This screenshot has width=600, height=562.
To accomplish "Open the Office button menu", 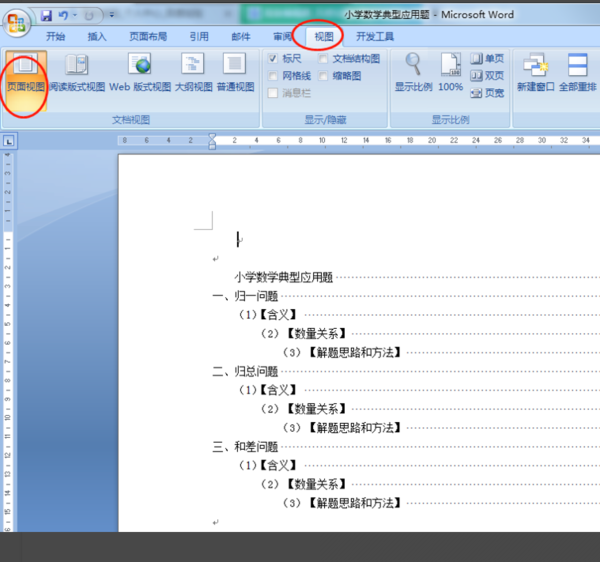I will [x=17, y=23].
